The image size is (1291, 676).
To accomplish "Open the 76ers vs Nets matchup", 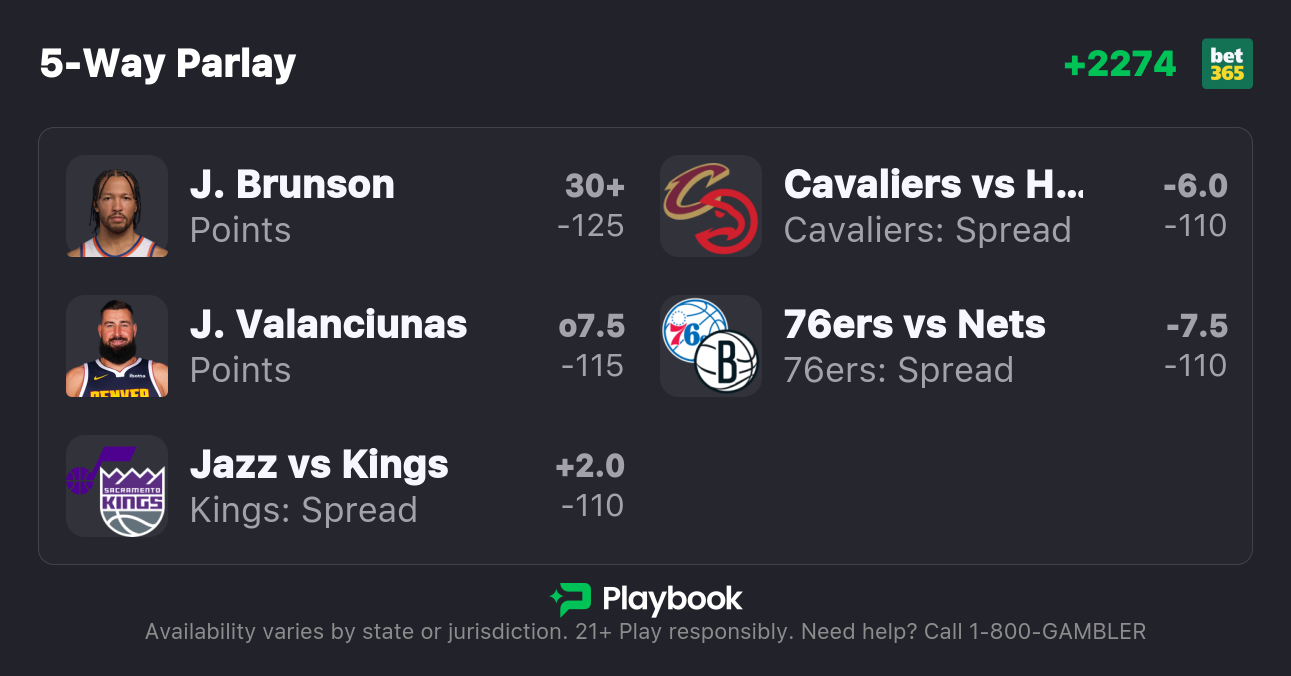I will [x=914, y=325].
